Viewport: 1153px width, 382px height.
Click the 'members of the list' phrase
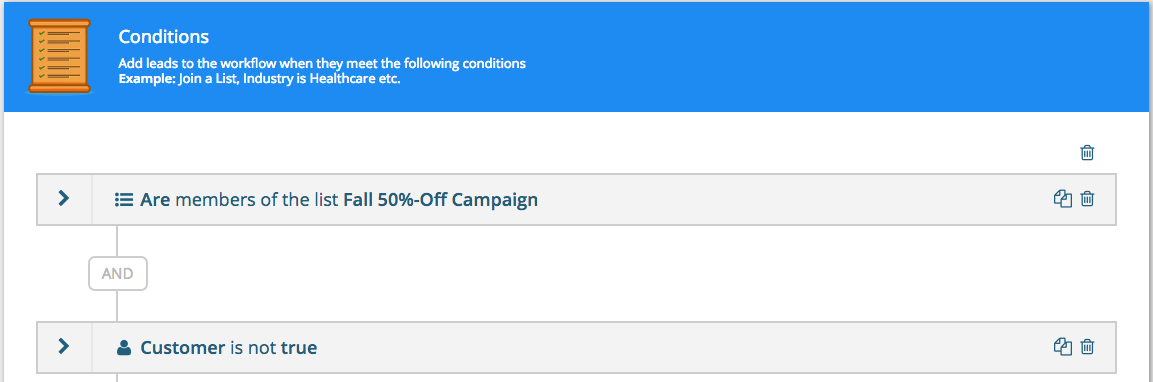coord(257,199)
